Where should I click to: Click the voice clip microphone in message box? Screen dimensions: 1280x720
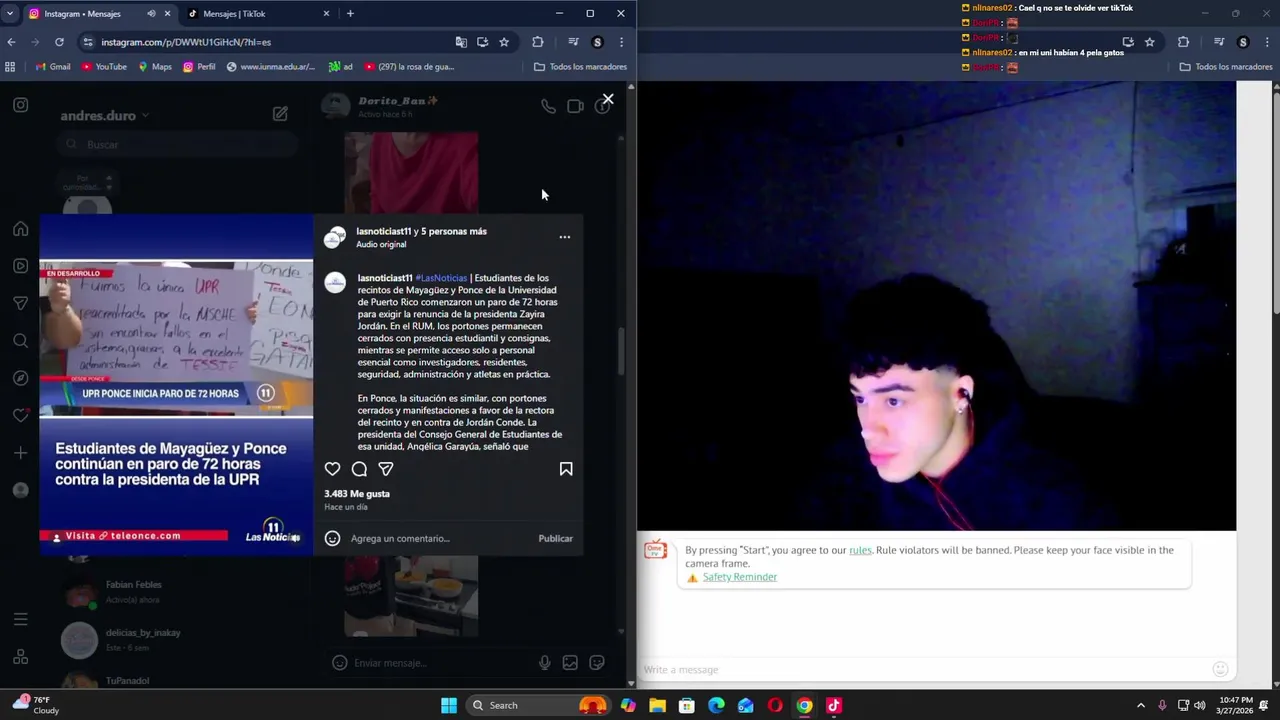click(x=544, y=662)
